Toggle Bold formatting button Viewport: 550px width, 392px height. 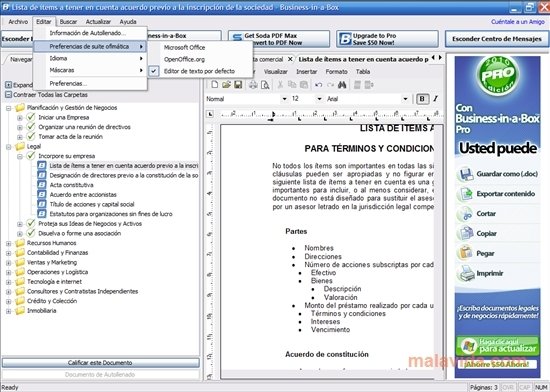pos(422,99)
